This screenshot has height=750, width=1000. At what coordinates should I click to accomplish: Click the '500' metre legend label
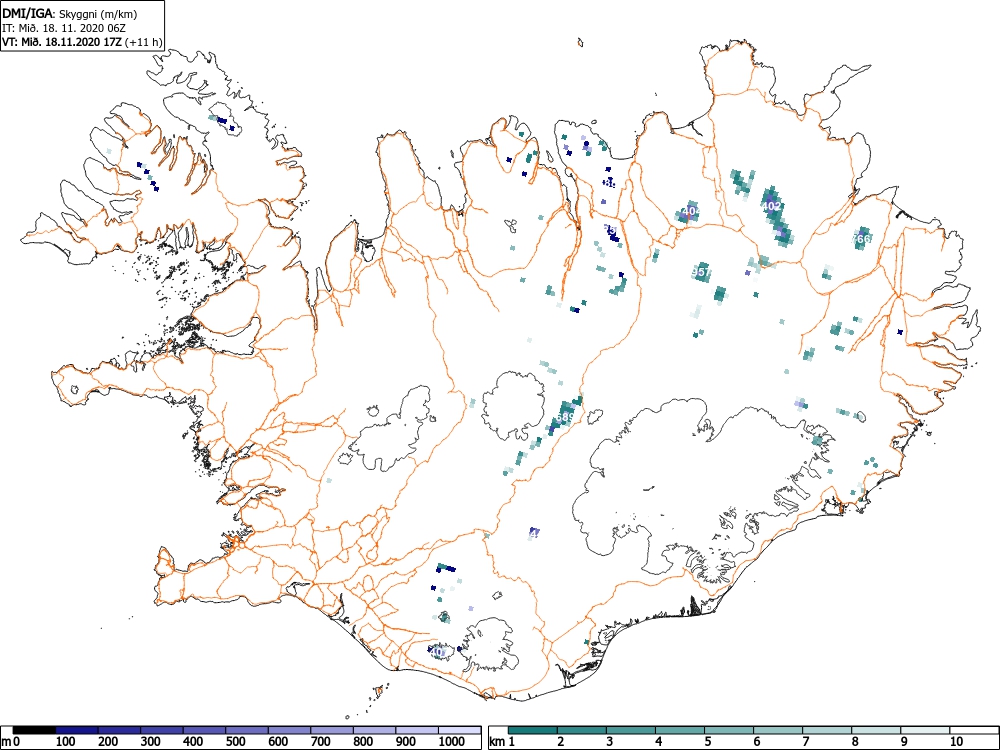[235, 742]
